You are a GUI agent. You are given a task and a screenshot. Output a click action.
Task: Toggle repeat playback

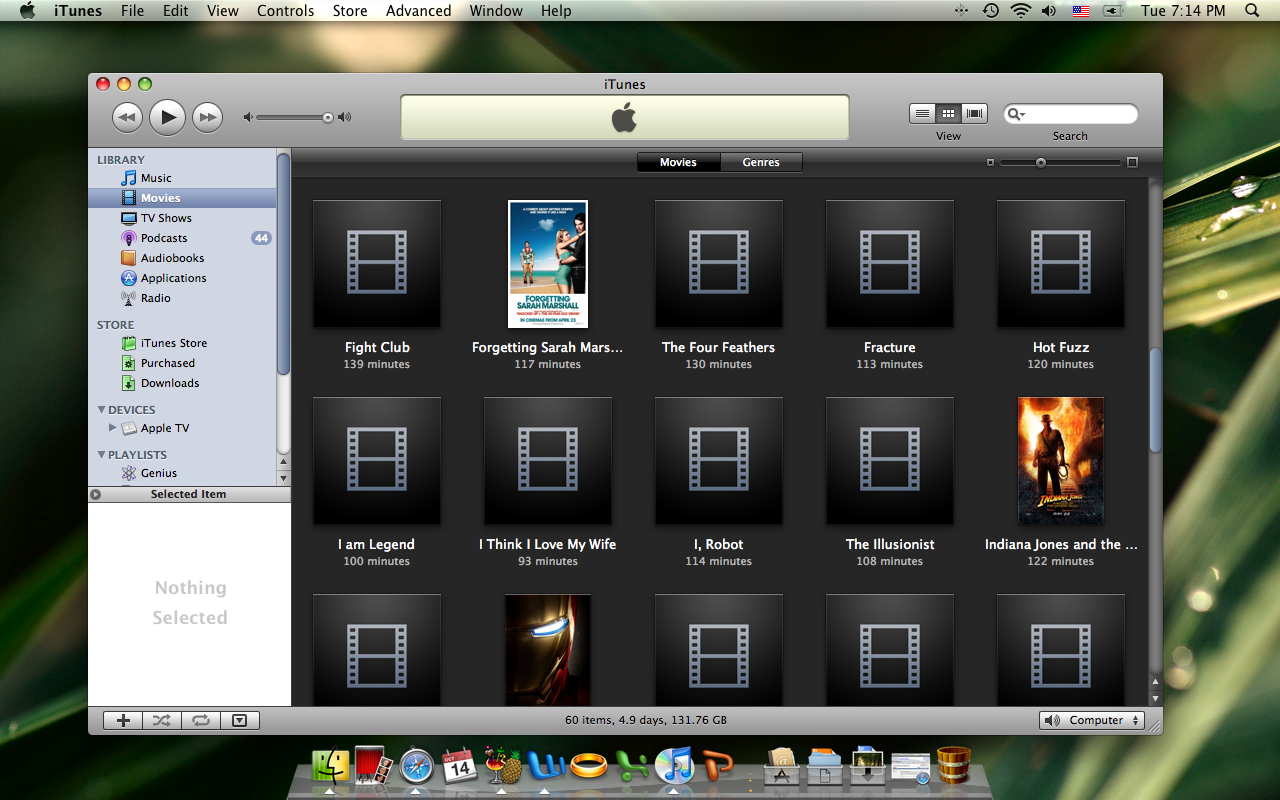click(201, 720)
